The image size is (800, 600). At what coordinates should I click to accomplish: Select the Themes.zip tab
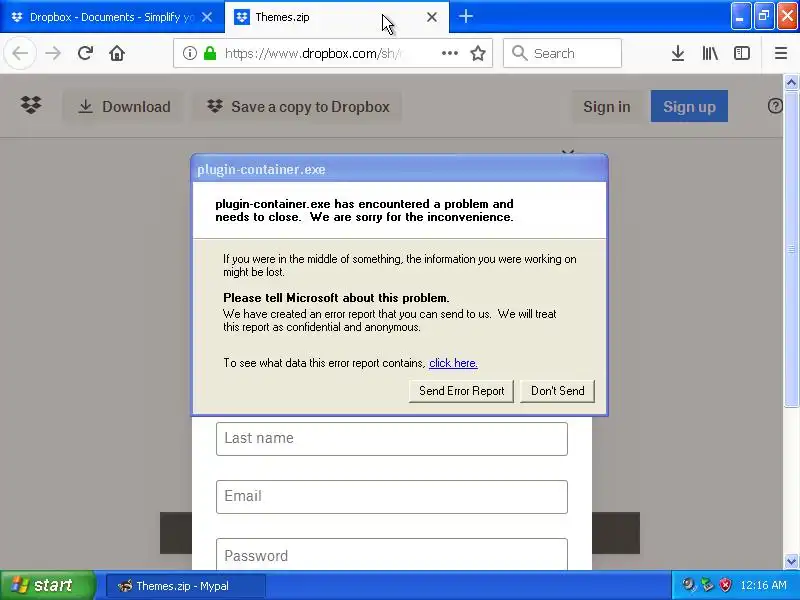click(x=337, y=17)
